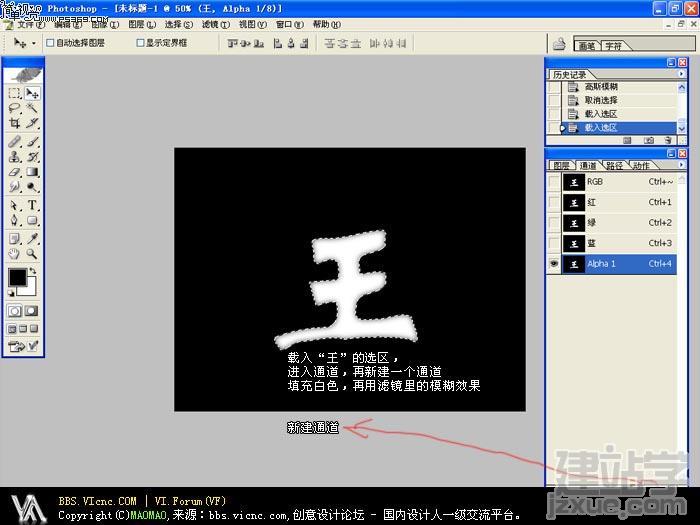Select the Eyedropper tool
This screenshot has height=525, width=700.
32,239
